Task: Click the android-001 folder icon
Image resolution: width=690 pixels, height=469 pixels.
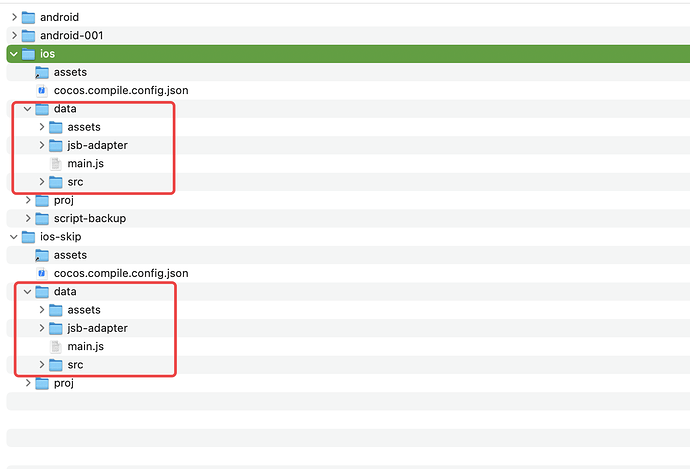Action: tap(28, 36)
